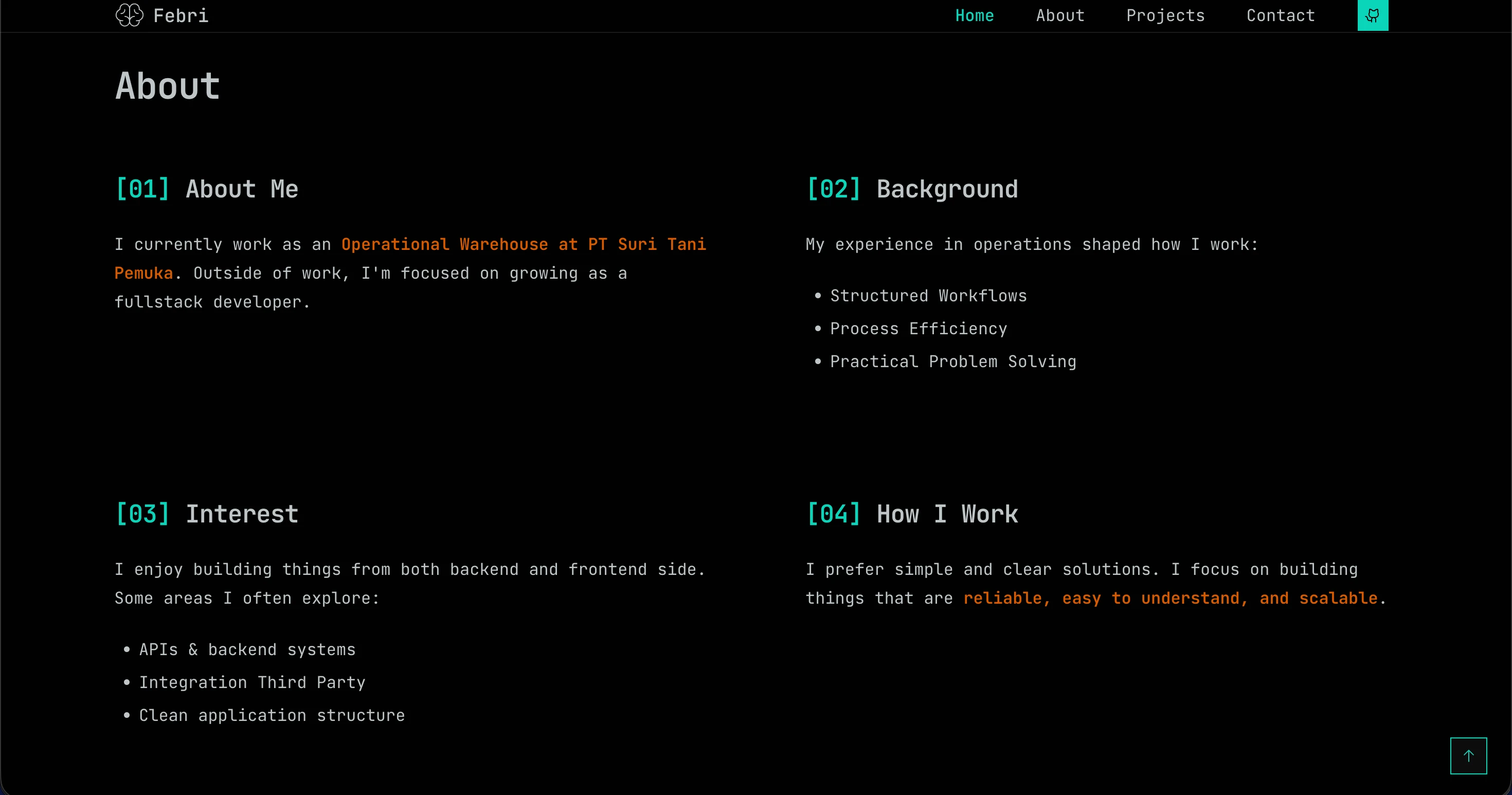
Task: Open the About nav link
Action: pyautogui.click(x=1060, y=15)
